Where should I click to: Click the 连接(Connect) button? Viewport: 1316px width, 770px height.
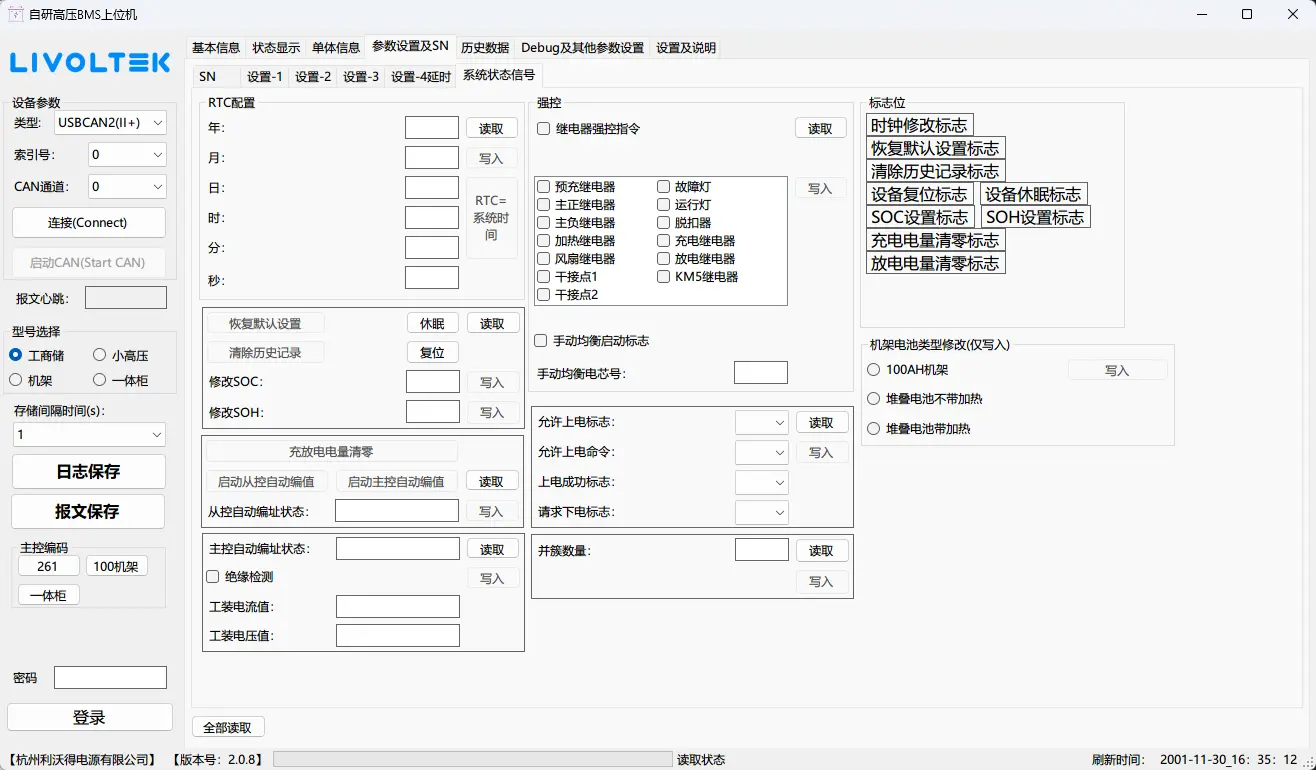[x=88, y=222]
